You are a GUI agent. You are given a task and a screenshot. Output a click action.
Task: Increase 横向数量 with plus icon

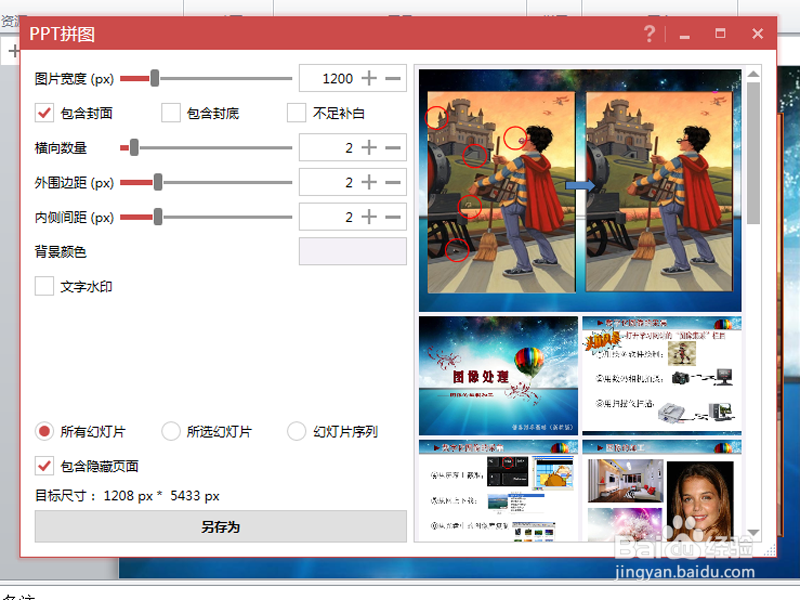pos(369,147)
